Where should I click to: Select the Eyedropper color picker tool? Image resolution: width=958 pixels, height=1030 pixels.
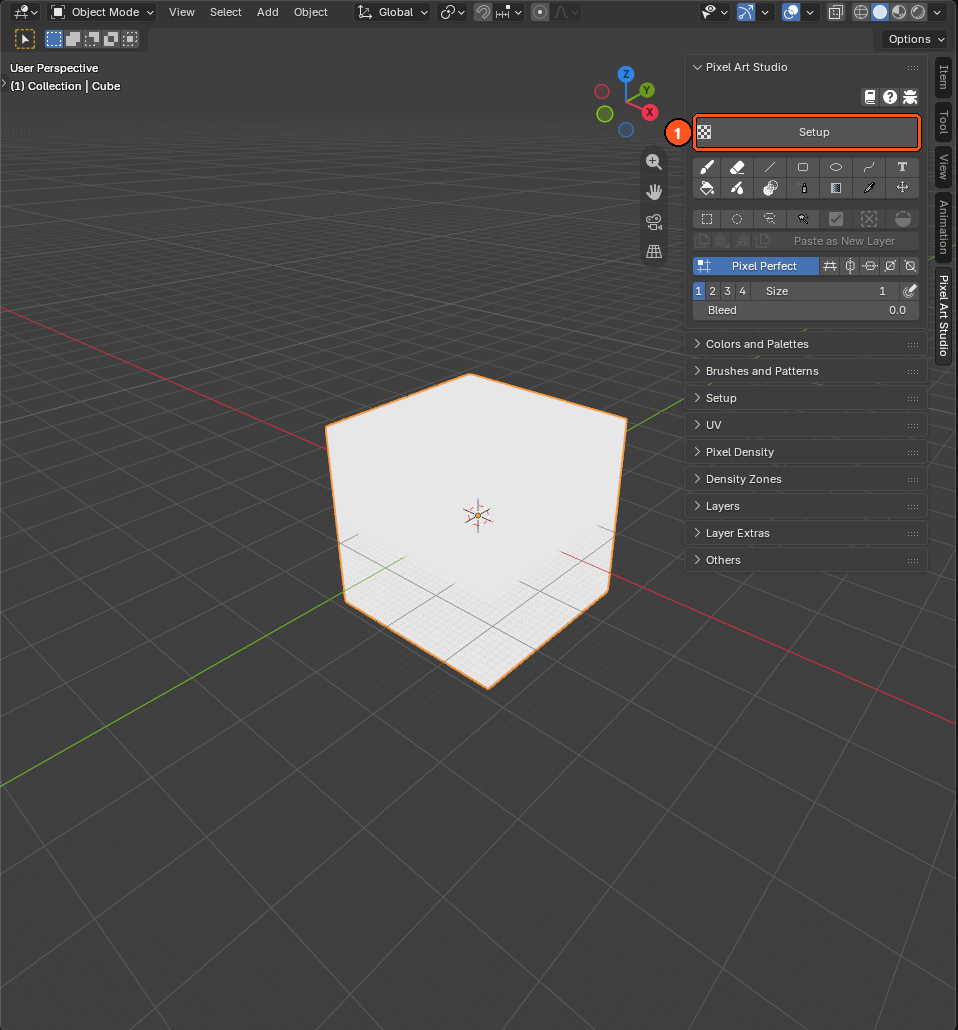869,188
